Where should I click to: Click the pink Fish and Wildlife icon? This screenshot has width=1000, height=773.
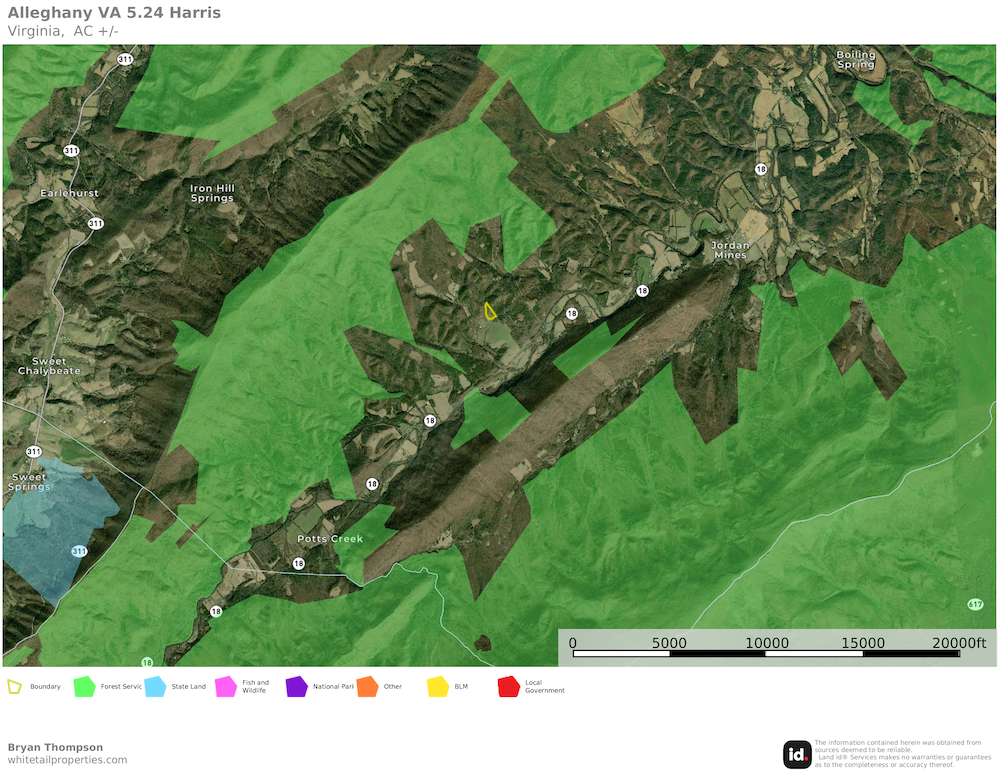pyautogui.click(x=226, y=687)
